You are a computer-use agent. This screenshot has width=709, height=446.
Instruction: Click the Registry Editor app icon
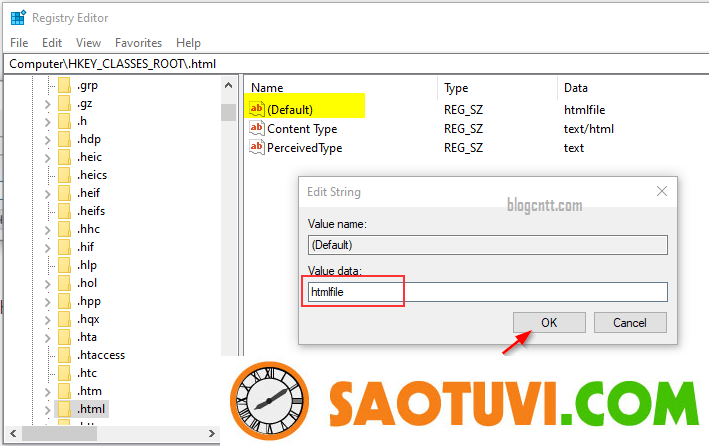pos(19,18)
